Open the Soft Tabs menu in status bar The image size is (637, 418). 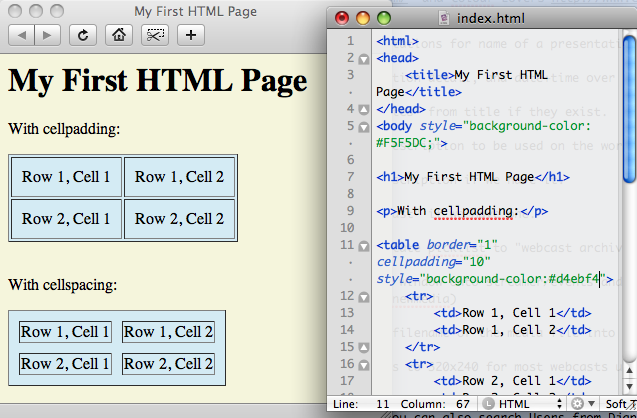pyautogui.click(x=620, y=404)
